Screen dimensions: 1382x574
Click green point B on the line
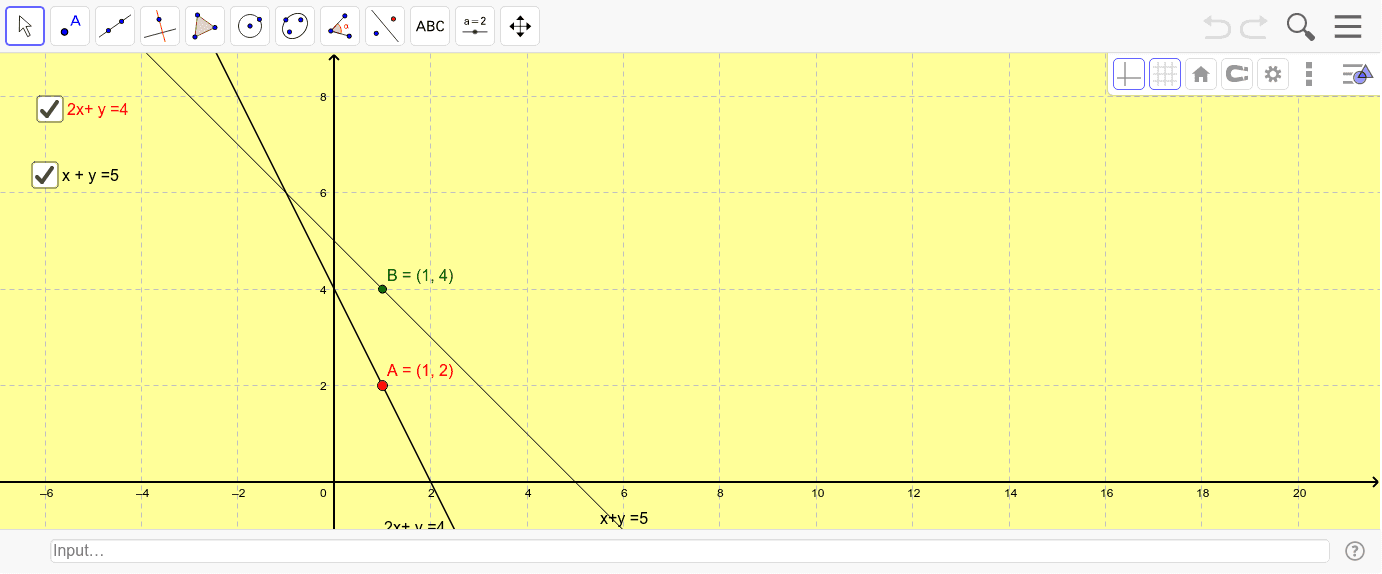pyautogui.click(x=382, y=289)
